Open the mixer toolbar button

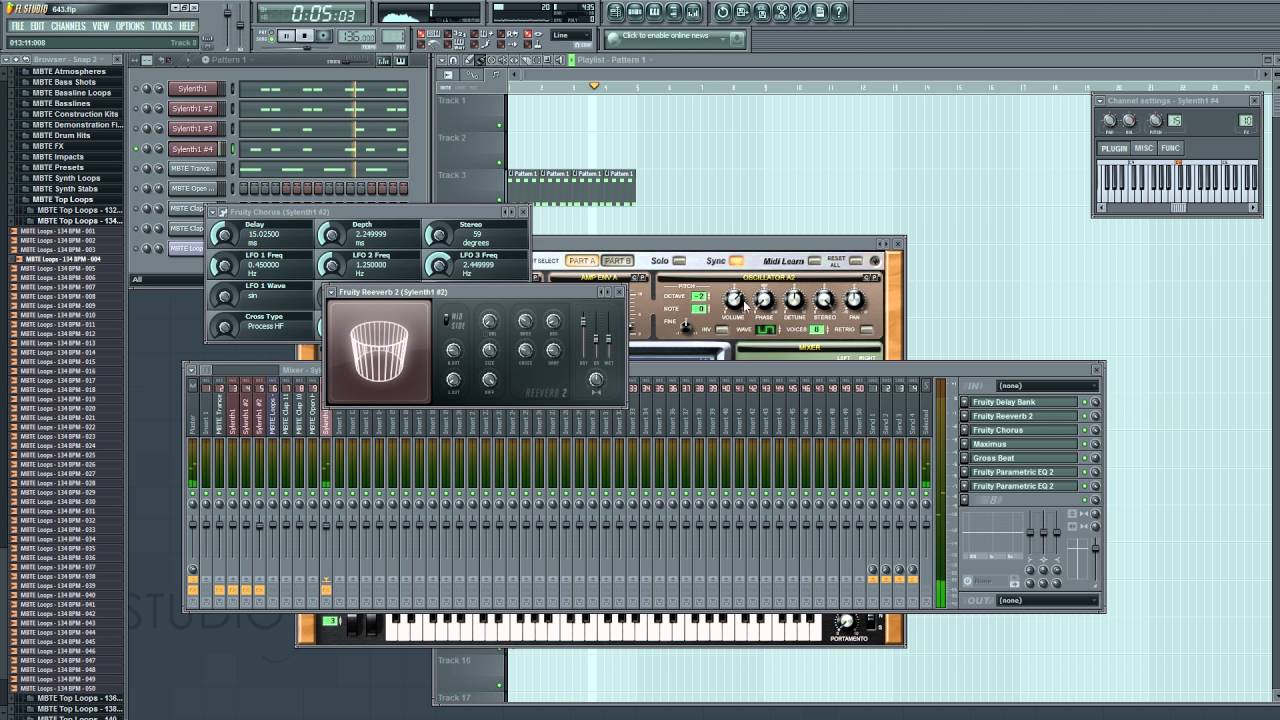[x=692, y=12]
